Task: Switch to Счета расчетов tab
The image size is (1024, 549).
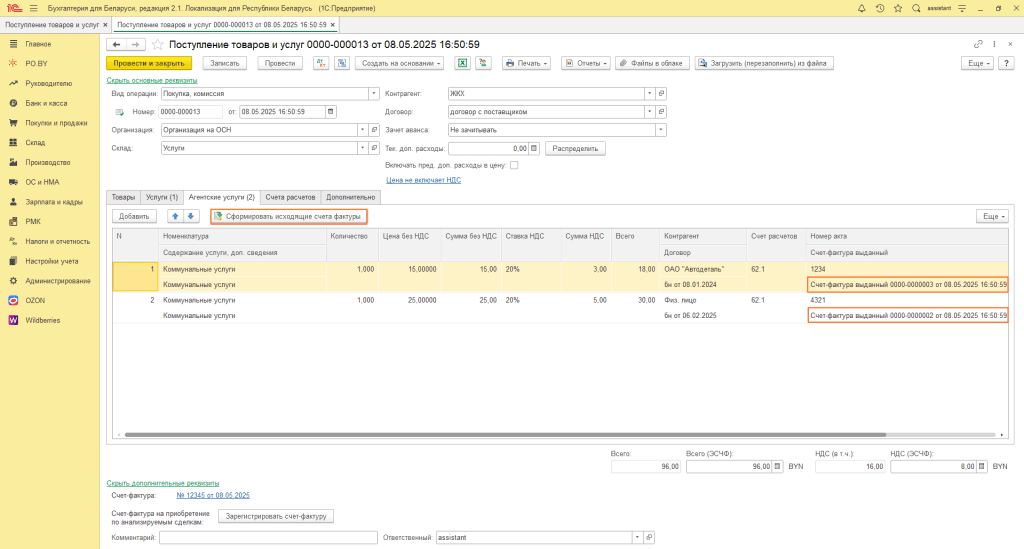Action: pyautogui.click(x=290, y=197)
